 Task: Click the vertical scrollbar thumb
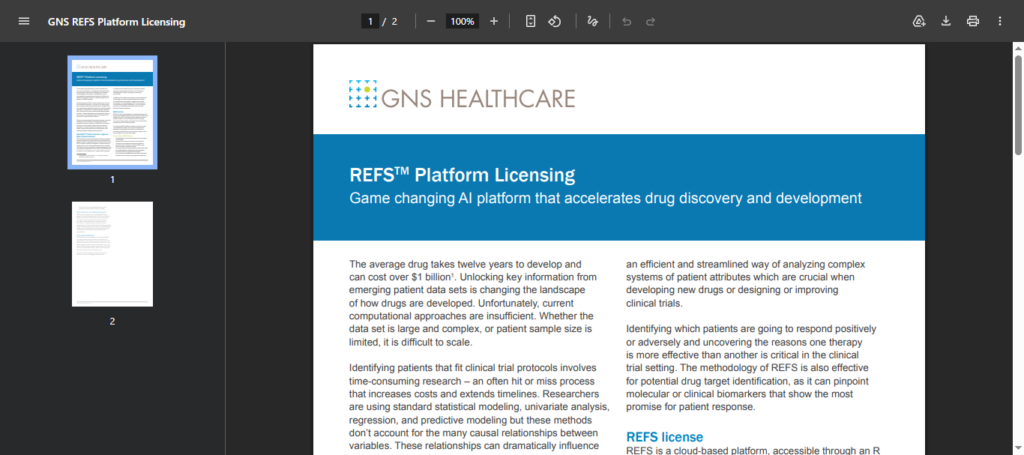[x=1017, y=105]
